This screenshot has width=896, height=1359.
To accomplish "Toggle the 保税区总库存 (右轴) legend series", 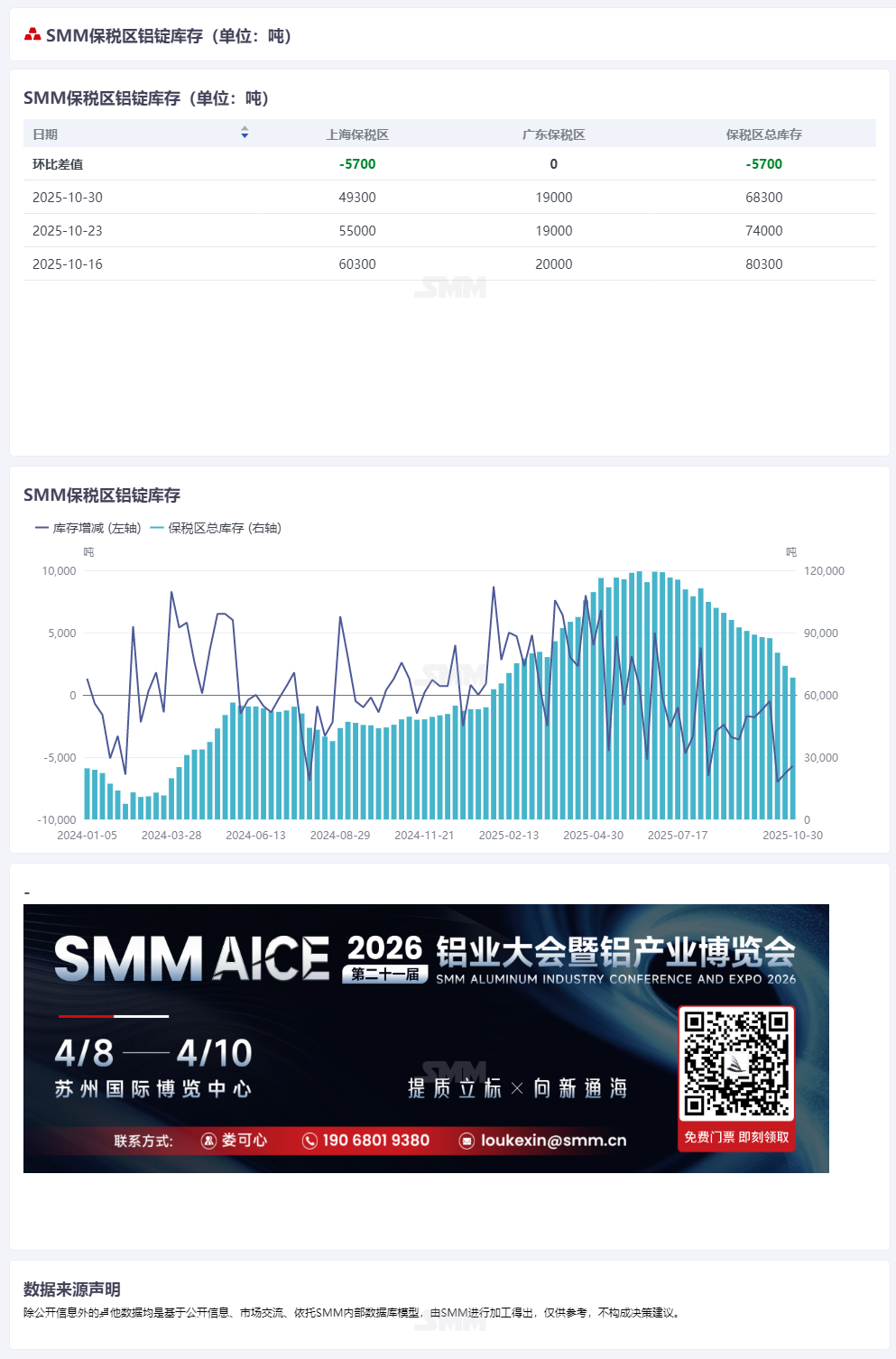I will [217, 528].
